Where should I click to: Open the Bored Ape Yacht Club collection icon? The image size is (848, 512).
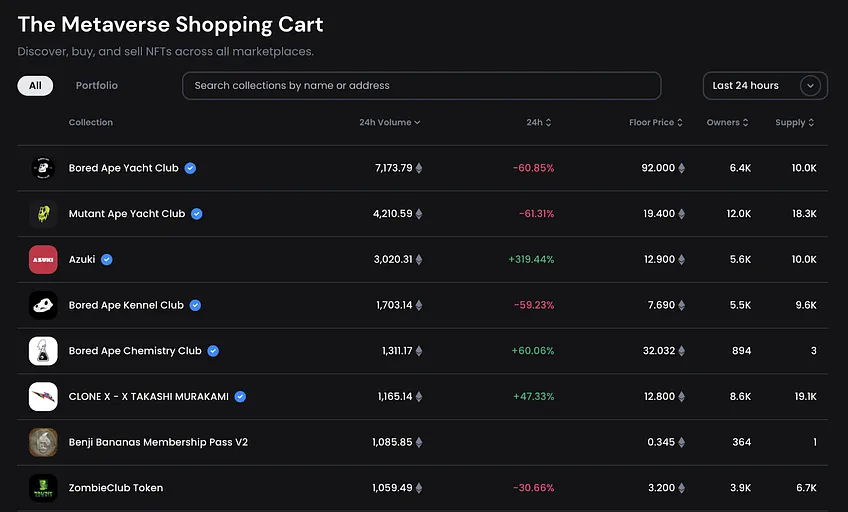pos(43,168)
